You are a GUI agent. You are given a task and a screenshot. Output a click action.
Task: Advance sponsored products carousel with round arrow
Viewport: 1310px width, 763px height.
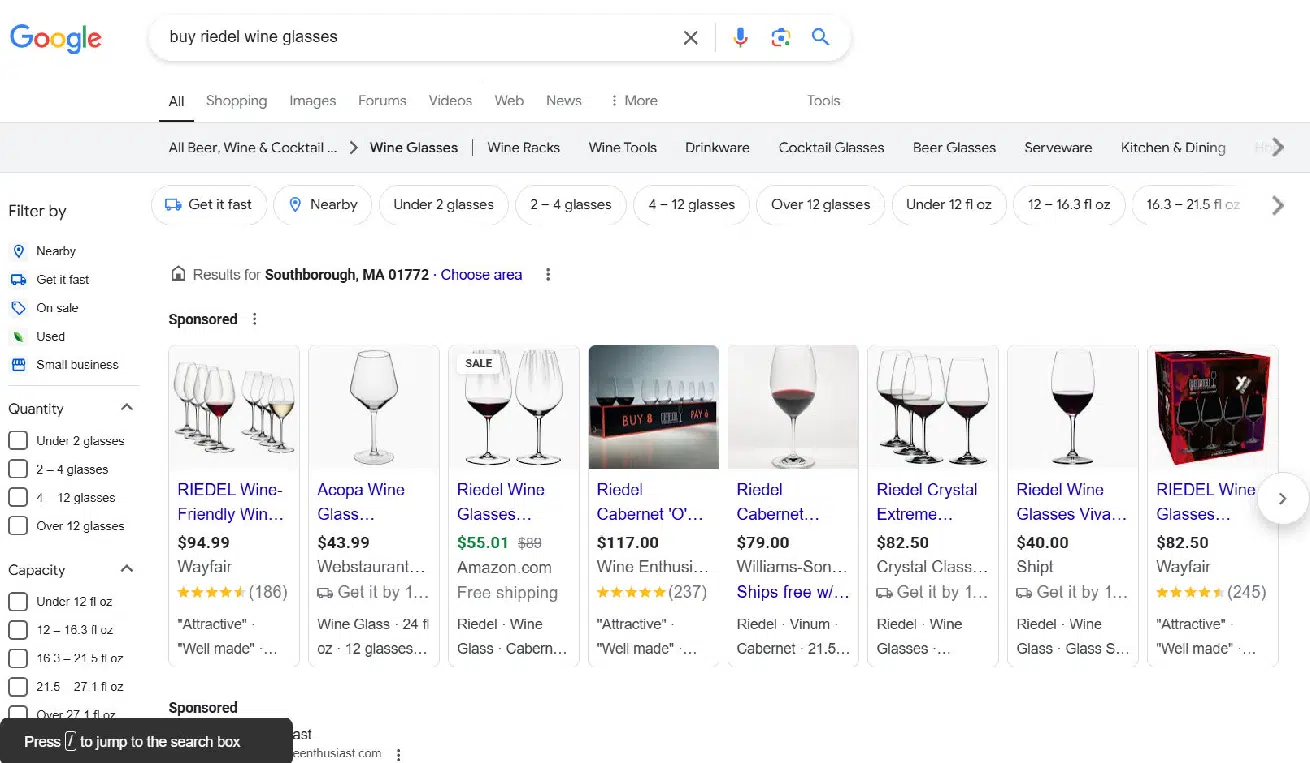point(1282,498)
